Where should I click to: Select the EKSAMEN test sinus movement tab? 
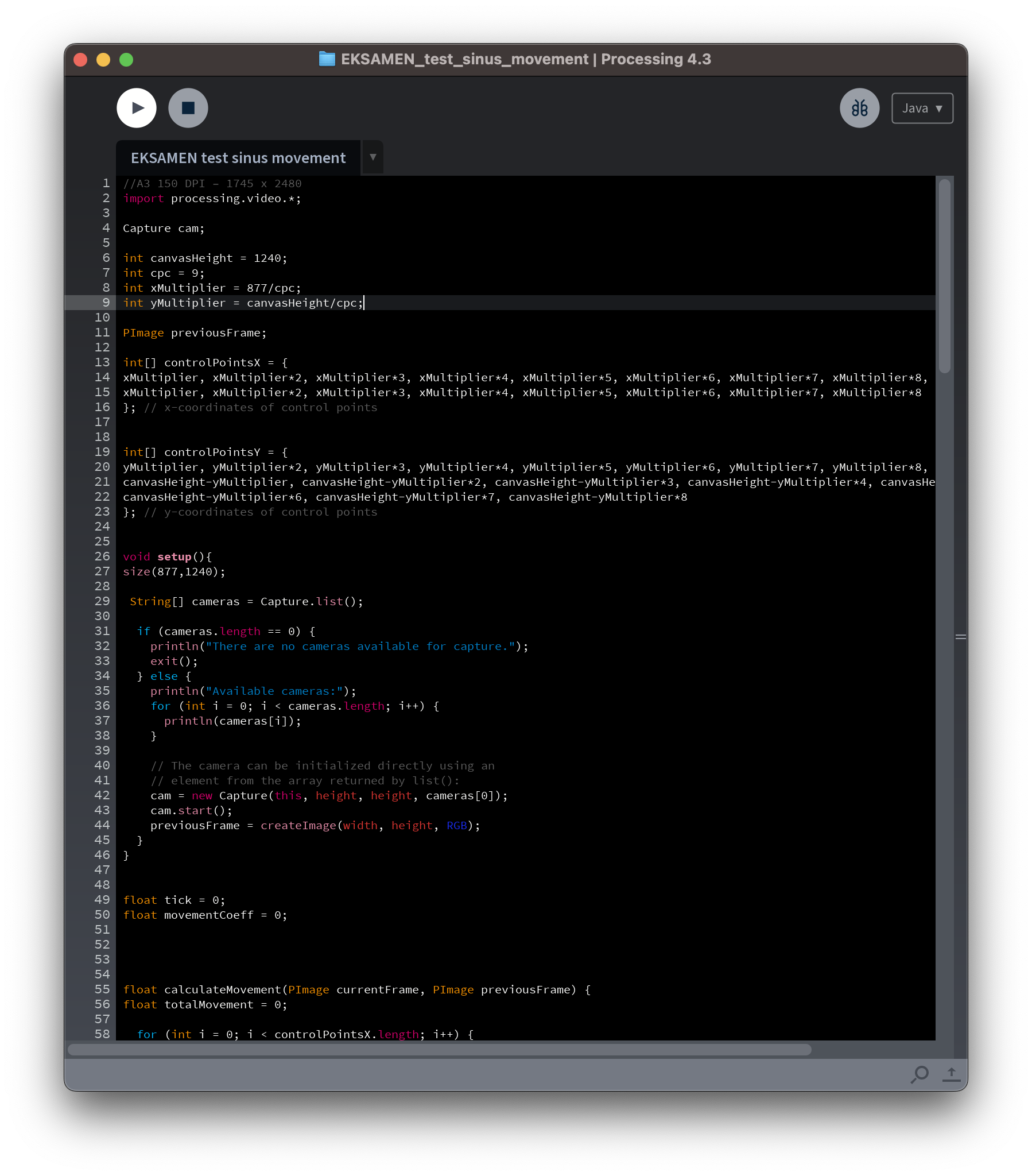[238, 158]
